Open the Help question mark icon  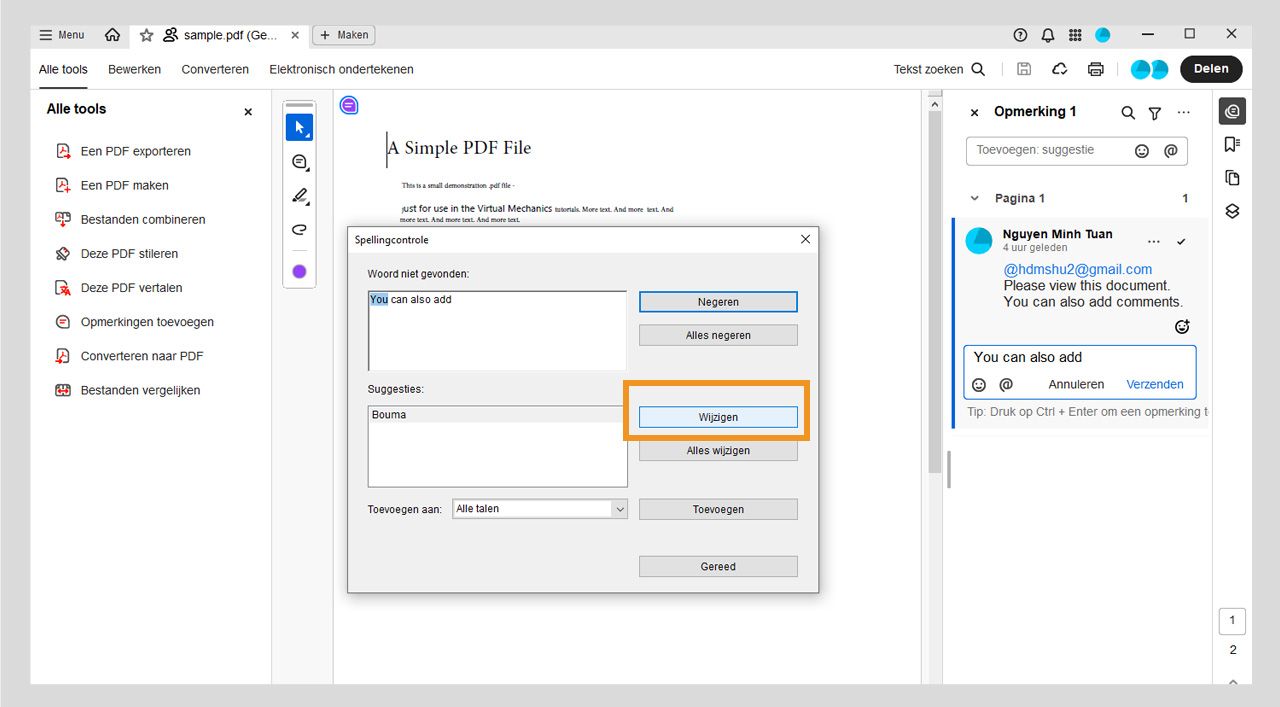coord(1020,35)
